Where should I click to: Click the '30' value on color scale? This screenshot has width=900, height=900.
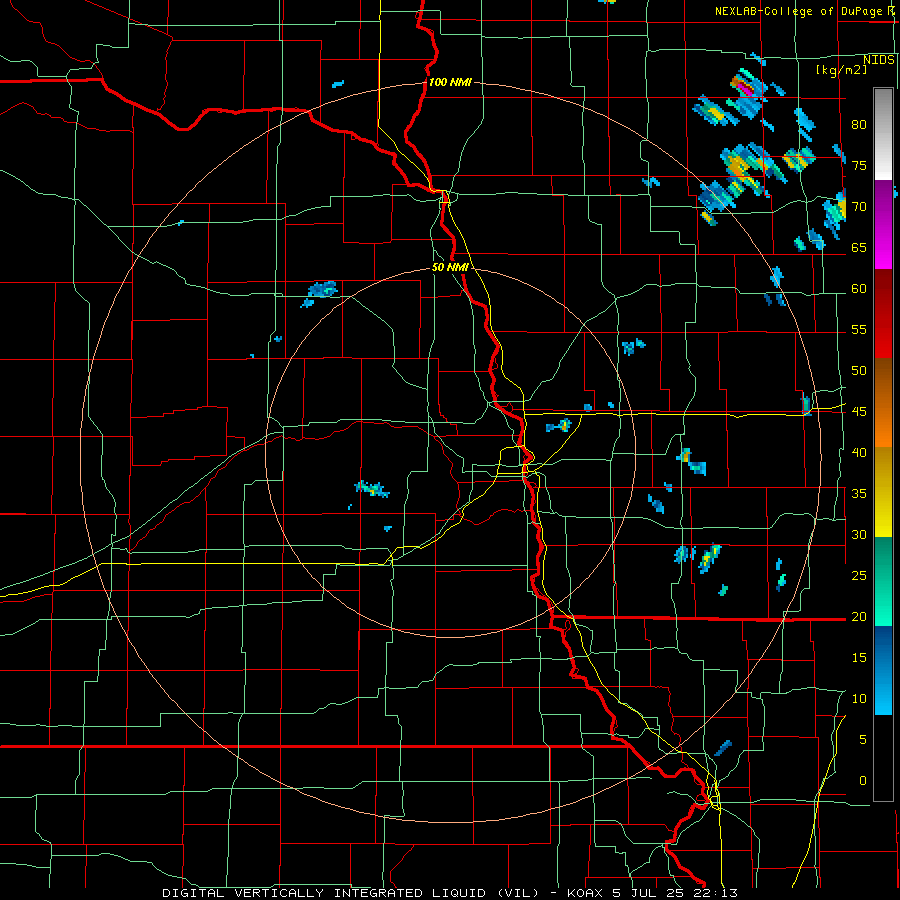point(859,535)
